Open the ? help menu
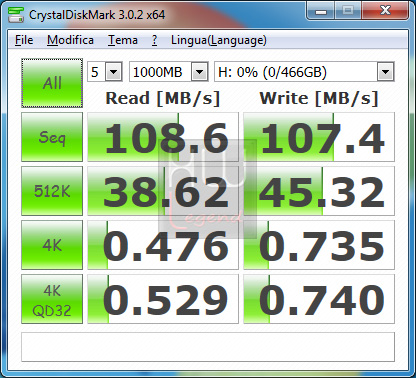Viewport: 416px width, 378px height. (154, 40)
